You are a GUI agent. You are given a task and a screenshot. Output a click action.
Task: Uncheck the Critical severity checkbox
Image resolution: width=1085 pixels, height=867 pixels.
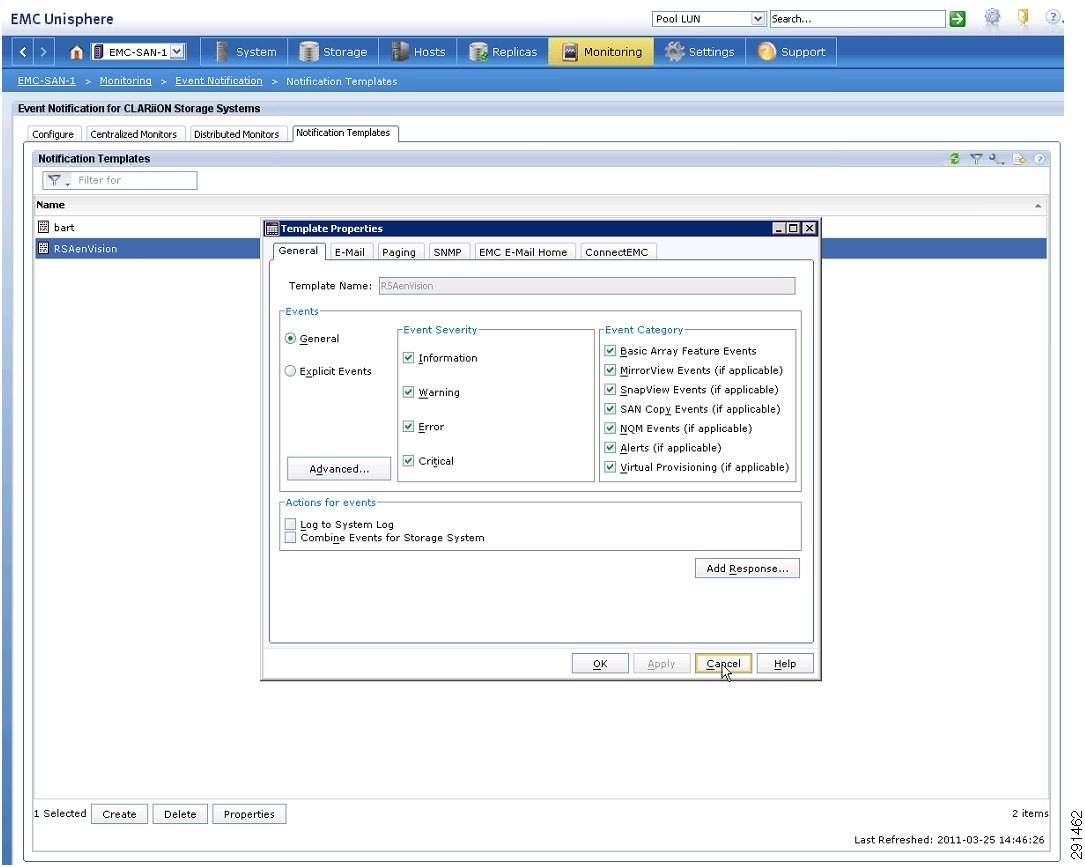[x=408, y=461]
